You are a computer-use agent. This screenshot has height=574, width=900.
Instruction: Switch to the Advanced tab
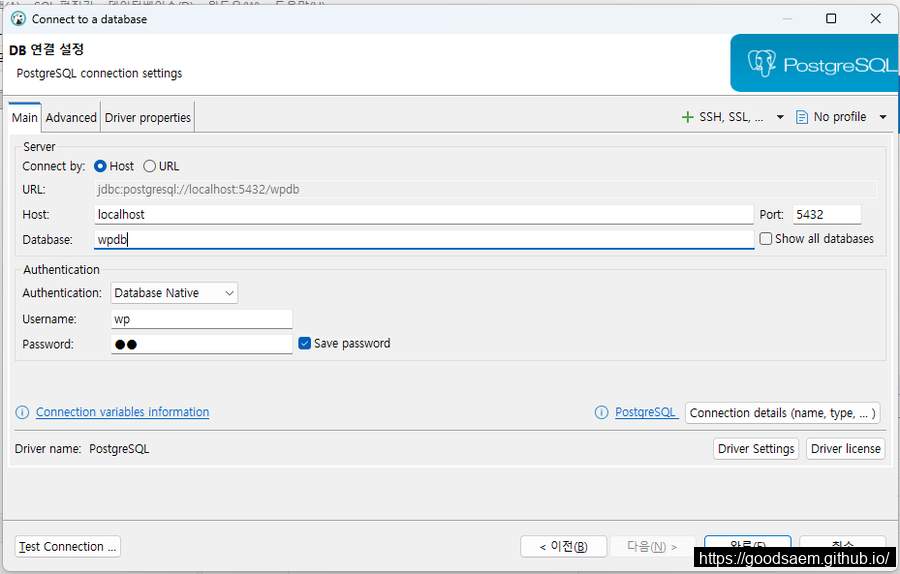tap(71, 117)
